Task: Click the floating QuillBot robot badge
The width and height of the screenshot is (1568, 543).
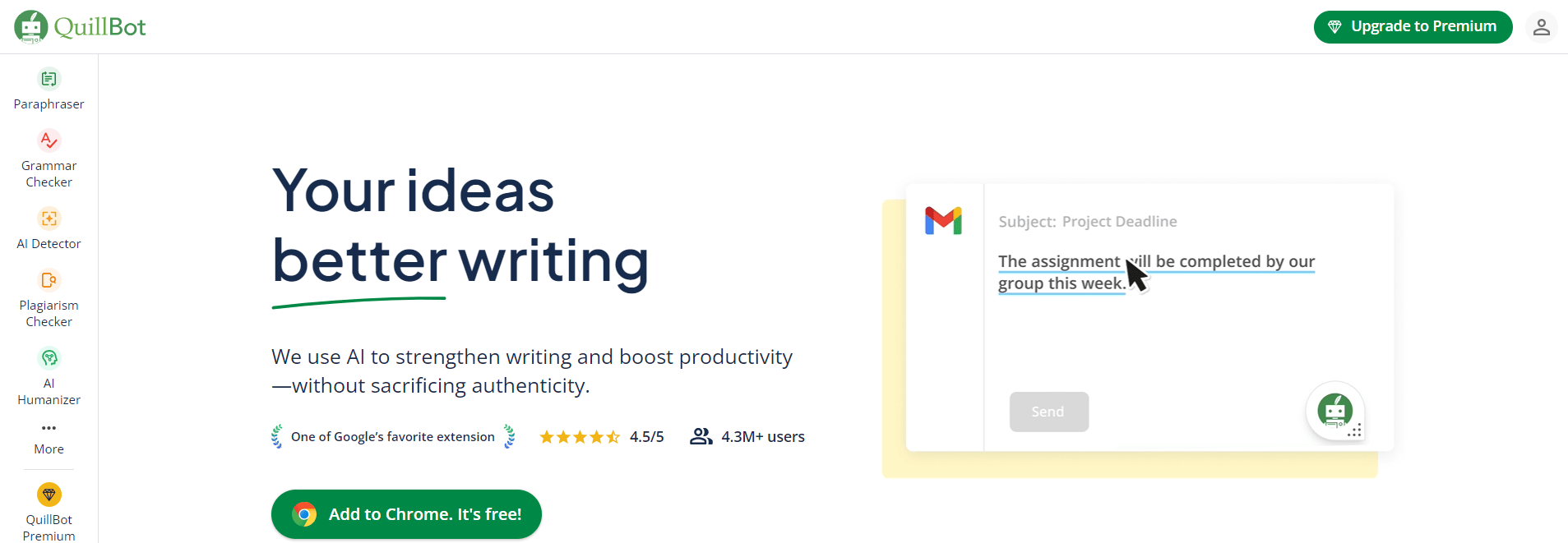Action: click(1334, 411)
